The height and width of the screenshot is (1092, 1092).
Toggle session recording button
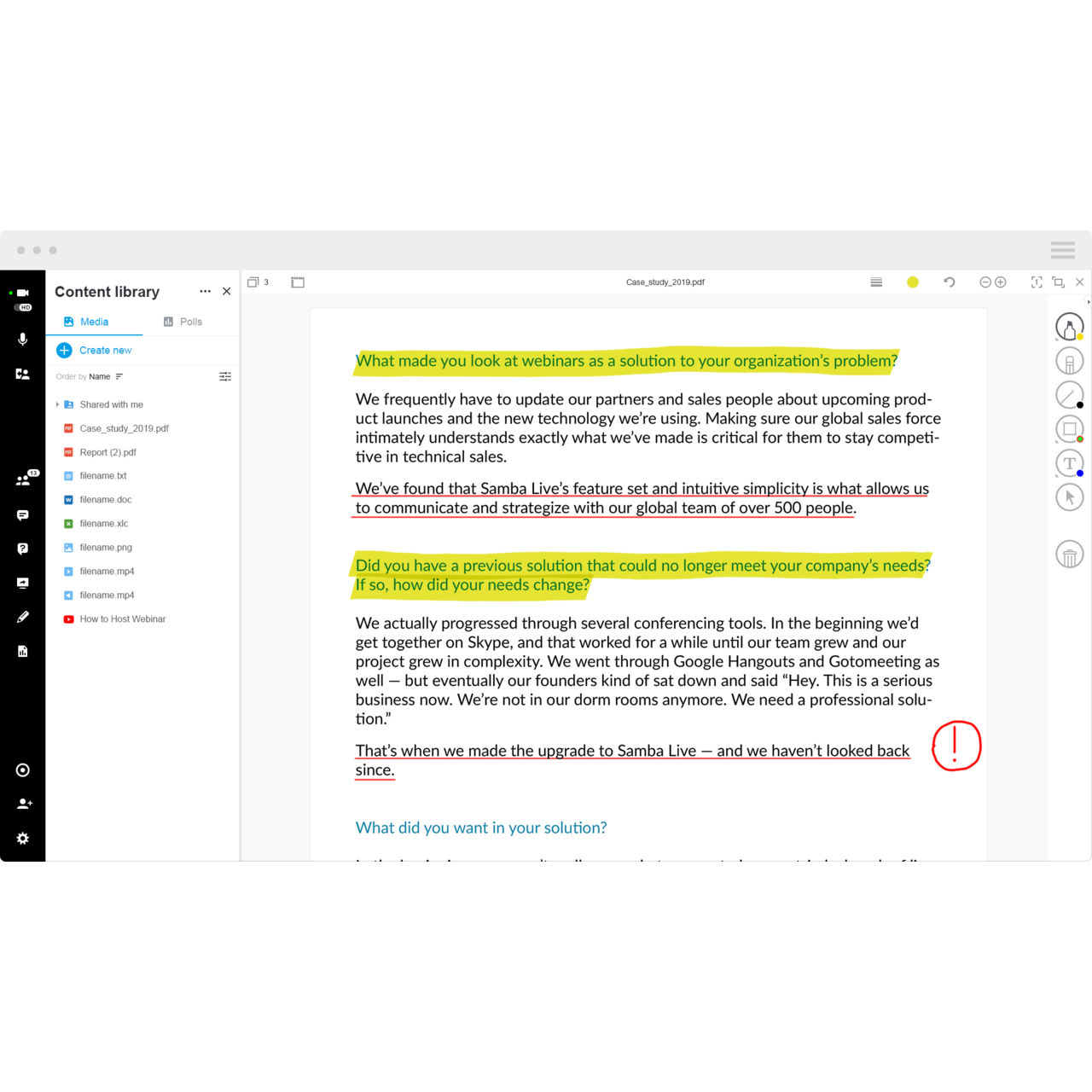pyautogui.click(x=22, y=770)
